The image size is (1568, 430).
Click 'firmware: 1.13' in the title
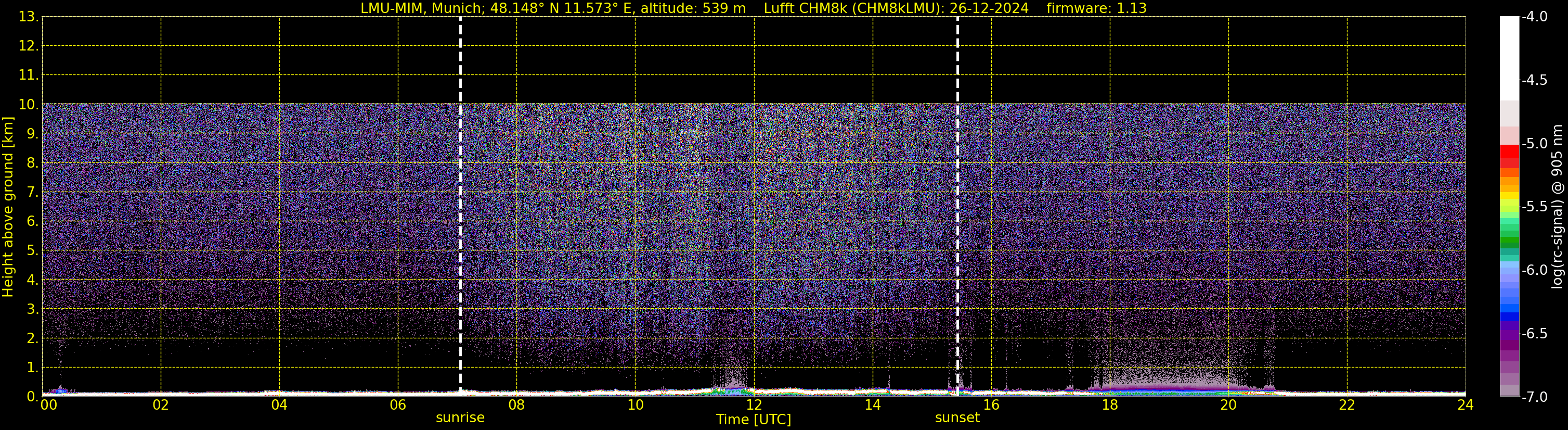1097,8
